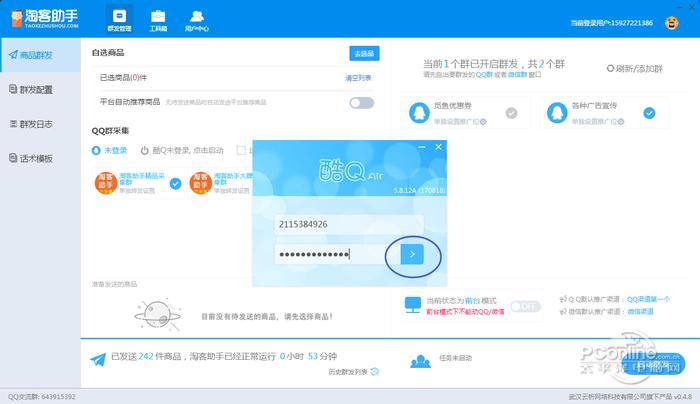Click the monitor icon beside 当前状态
This screenshot has height=404, width=700.
412,305
